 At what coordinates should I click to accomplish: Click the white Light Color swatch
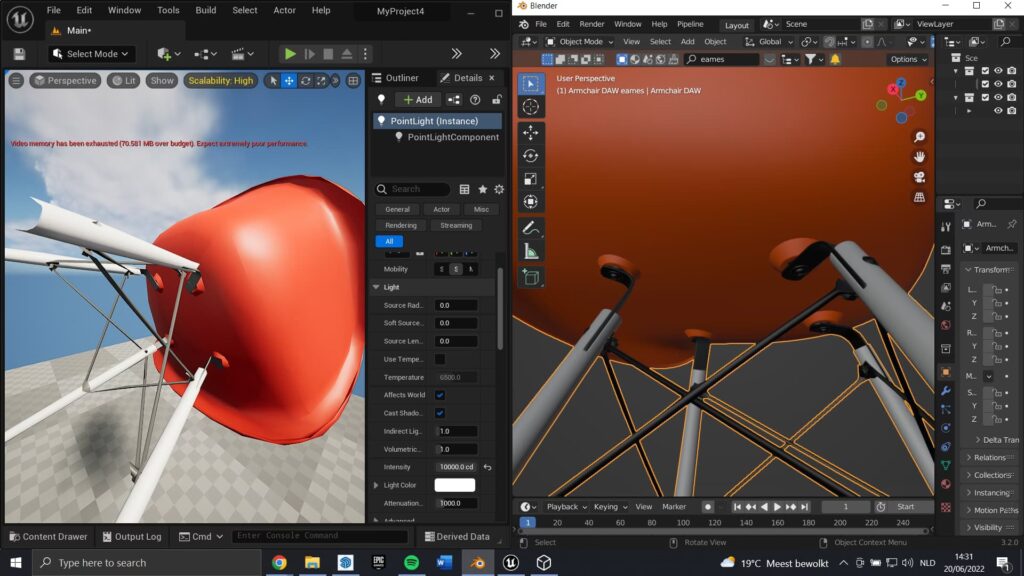[x=455, y=485]
